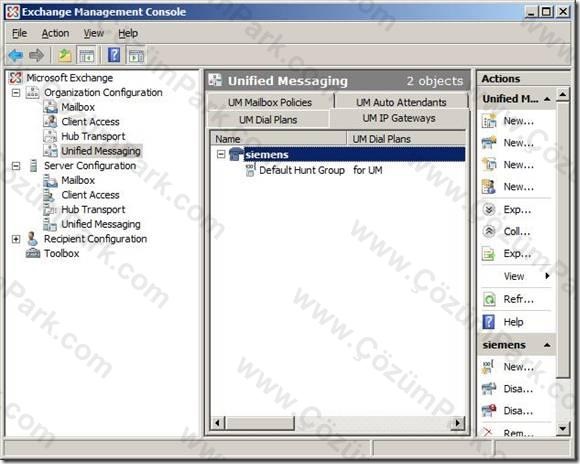
Task: Click the siemens gateway phone icon
Action: tap(236, 154)
